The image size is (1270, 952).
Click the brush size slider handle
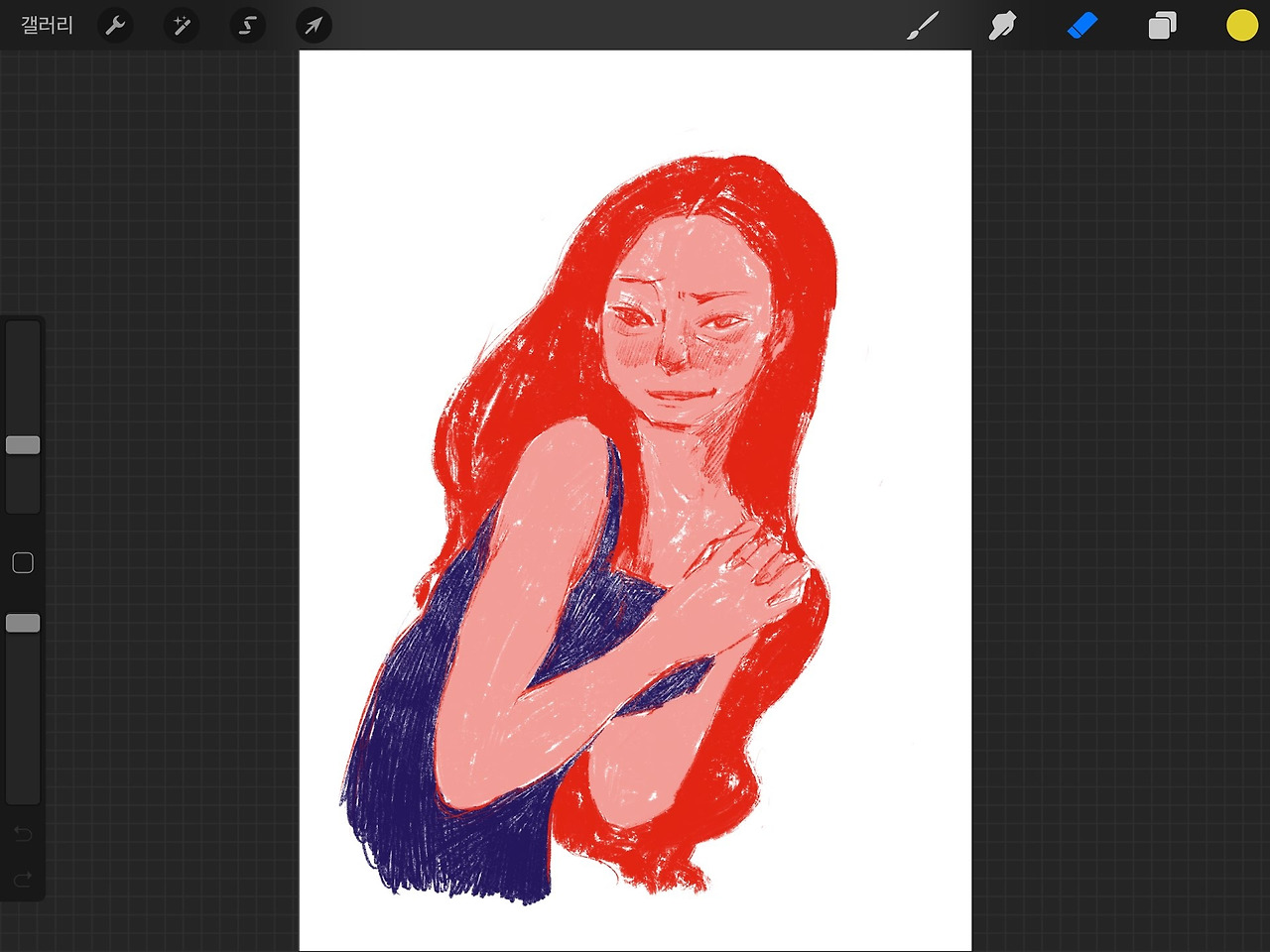(x=23, y=444)
